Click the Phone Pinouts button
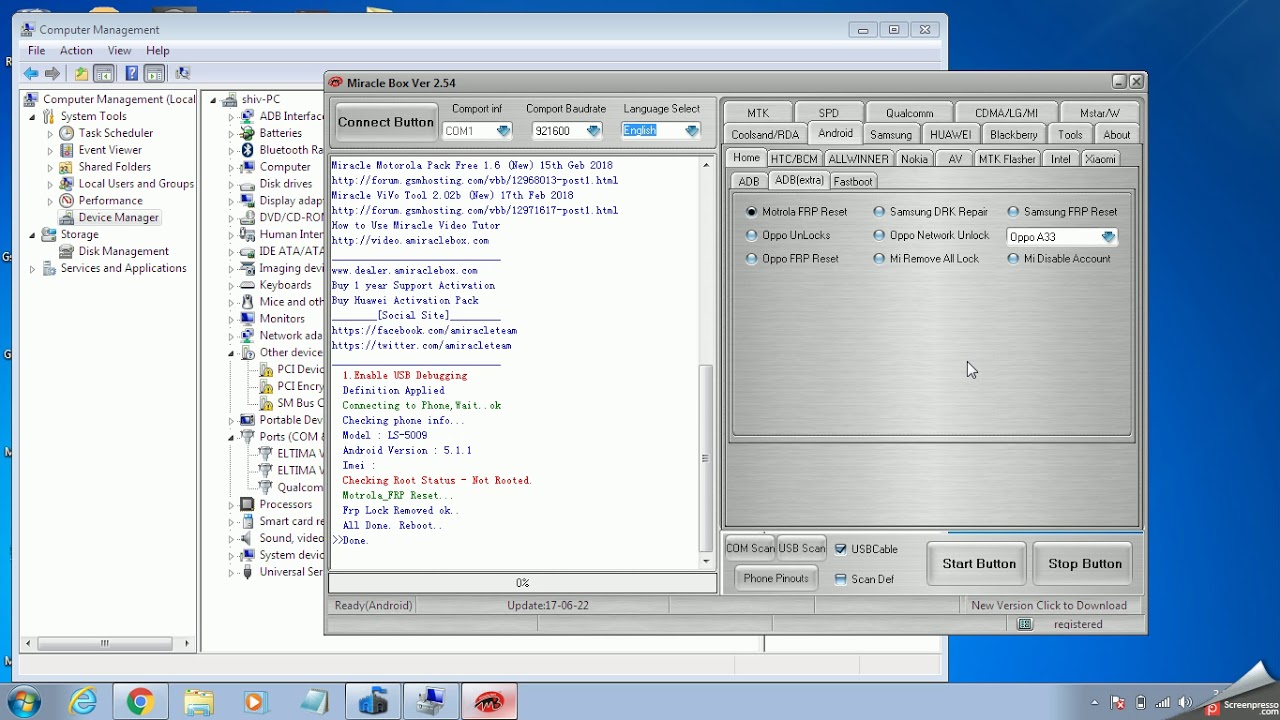Viewport: 1280px width, 720px height. (776, 578)
